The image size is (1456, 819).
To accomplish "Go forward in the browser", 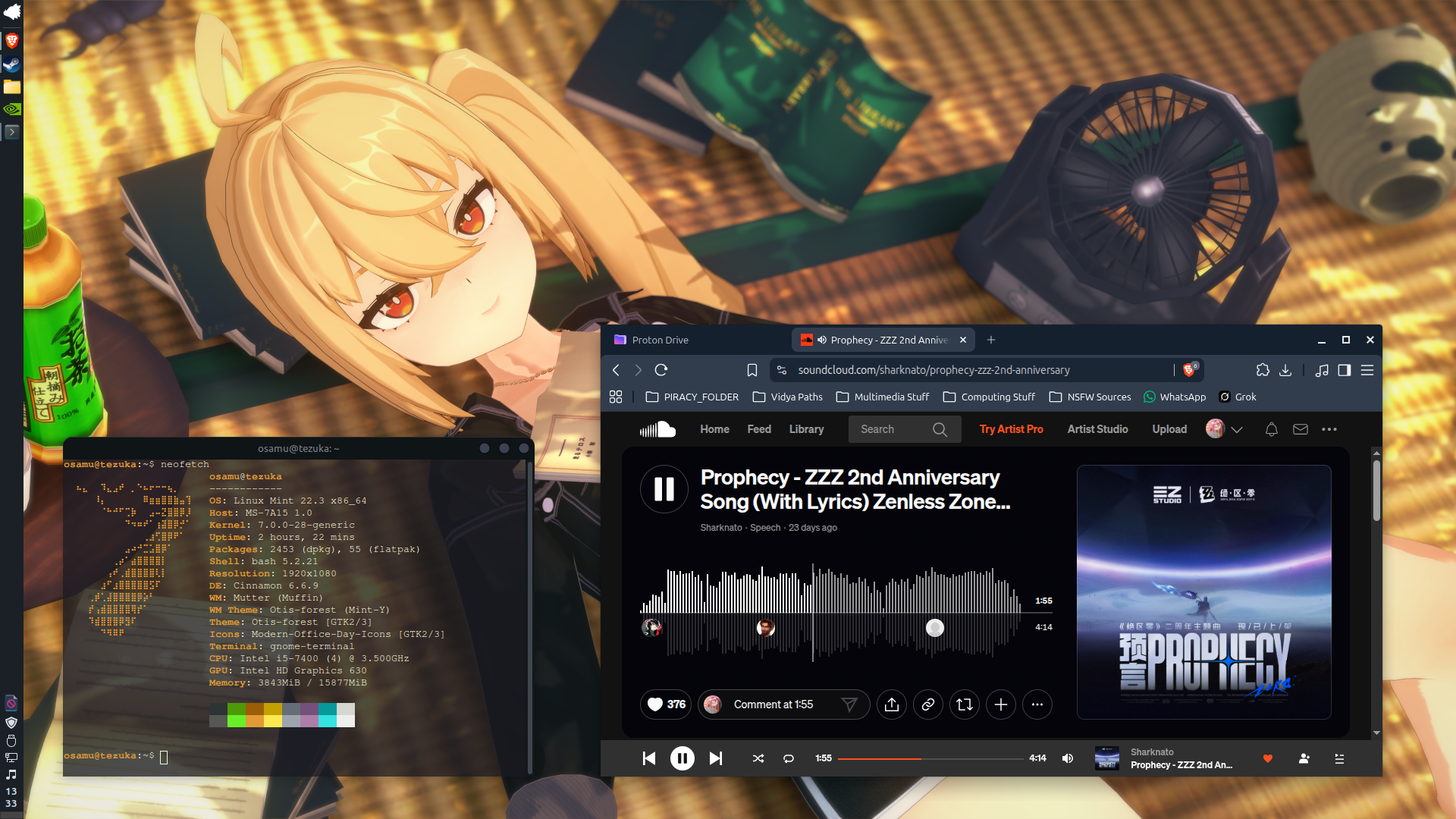I will coord(639,370).
